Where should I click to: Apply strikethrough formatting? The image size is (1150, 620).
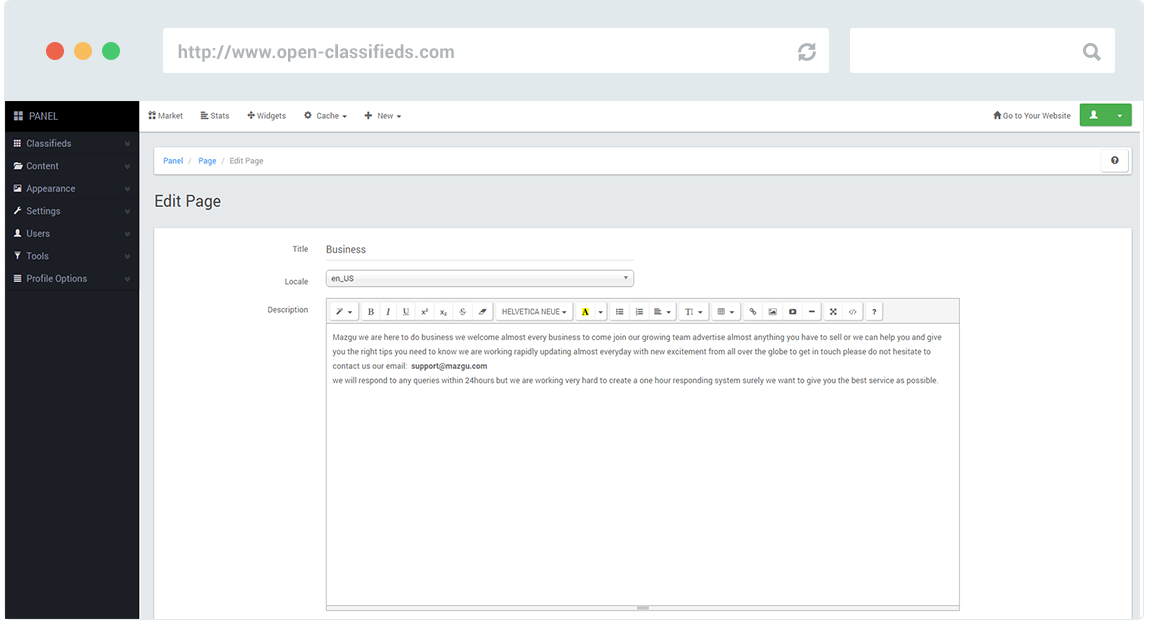(463, 312)
